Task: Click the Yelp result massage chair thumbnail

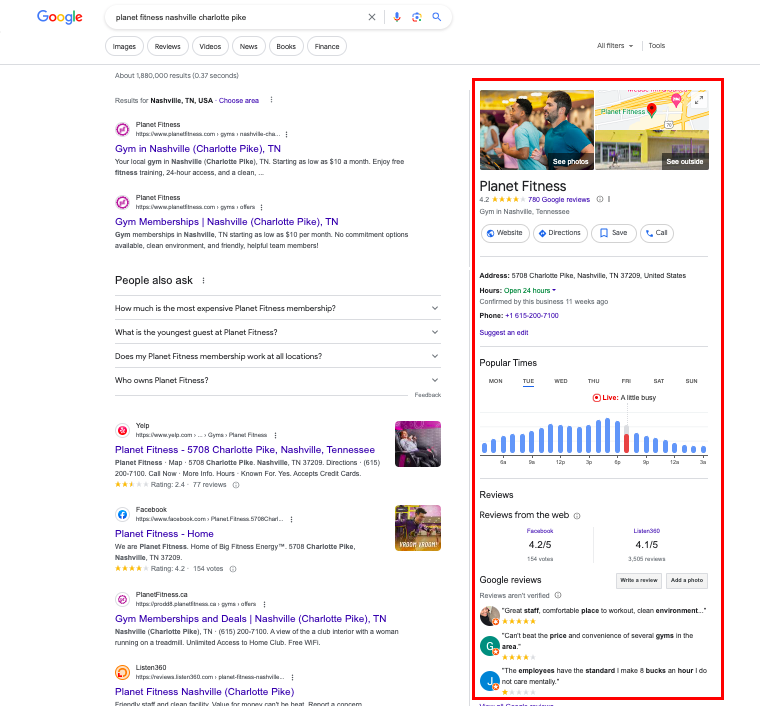Action: click(x=418, y=444)
